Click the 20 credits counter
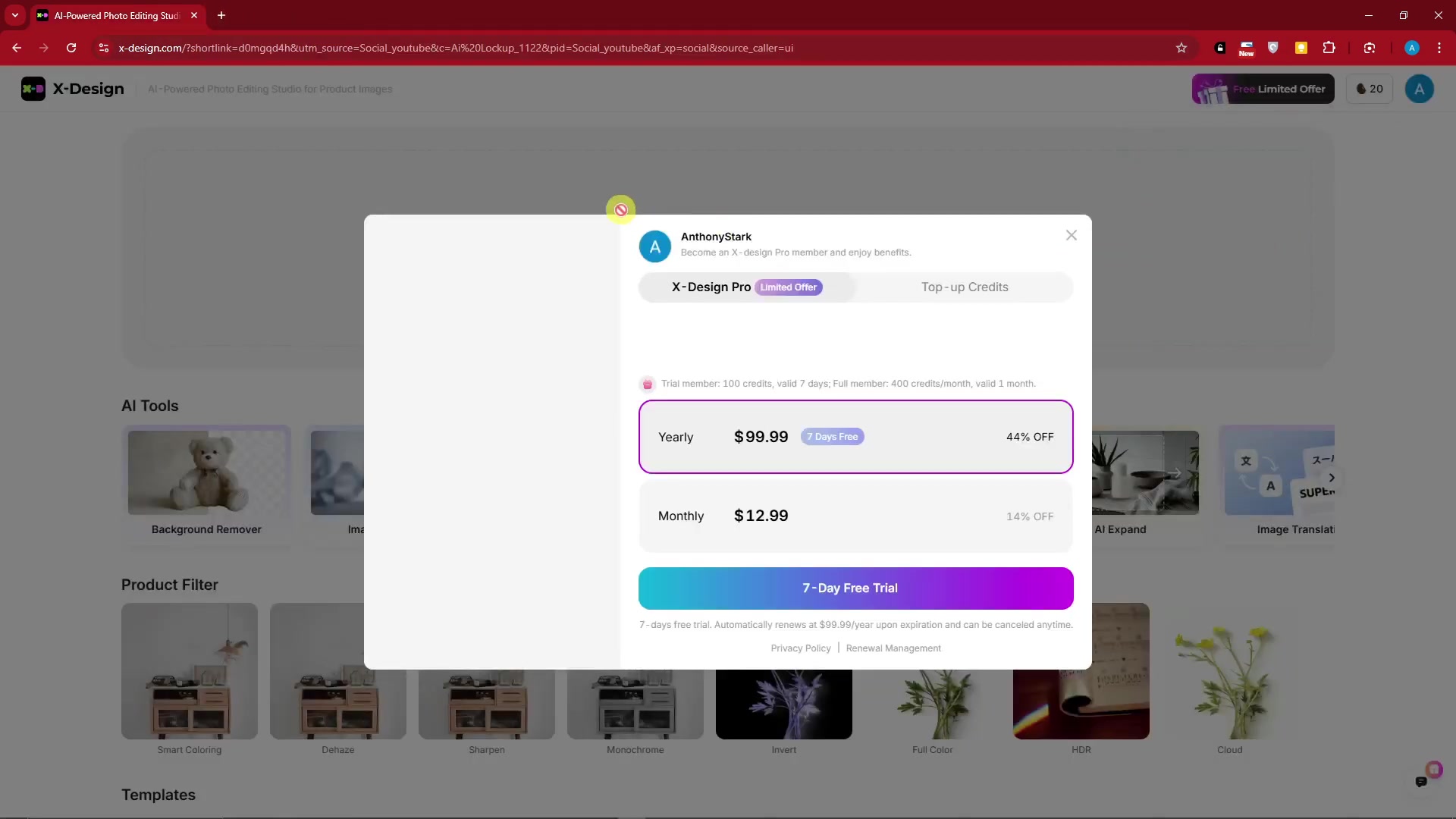 [x=1370, y=89]
